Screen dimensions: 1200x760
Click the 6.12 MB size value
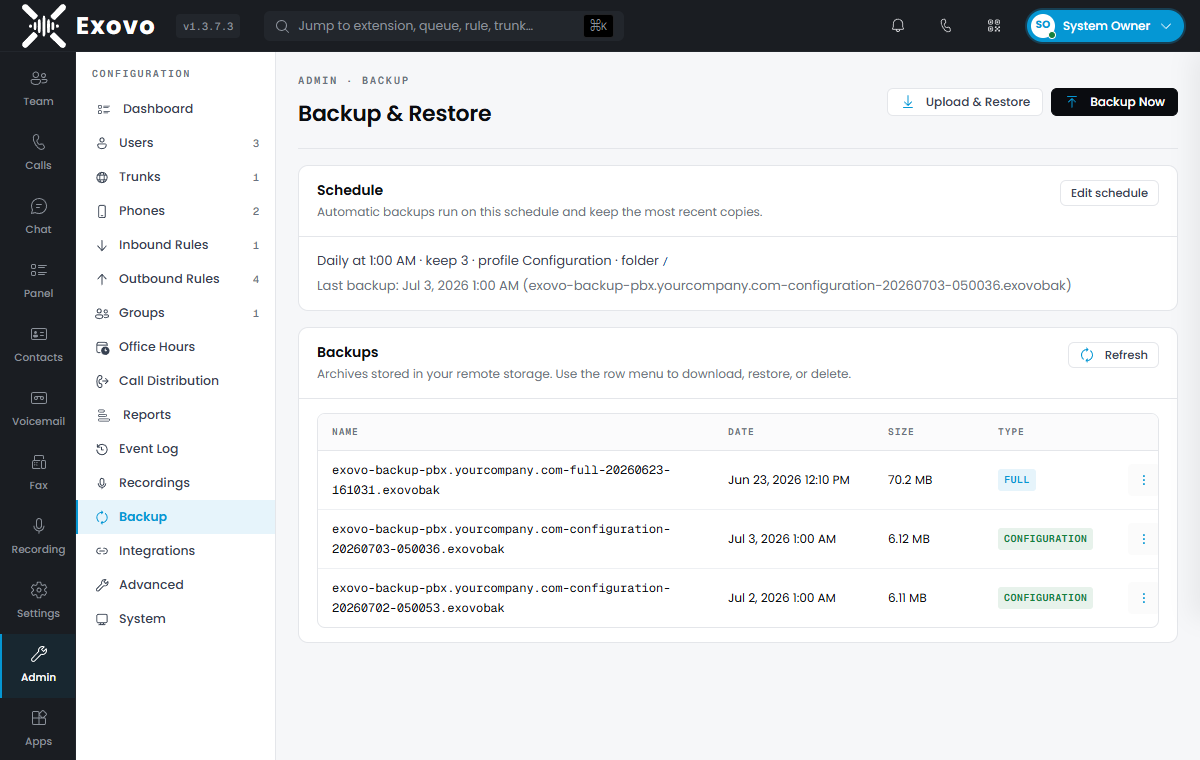909,539
